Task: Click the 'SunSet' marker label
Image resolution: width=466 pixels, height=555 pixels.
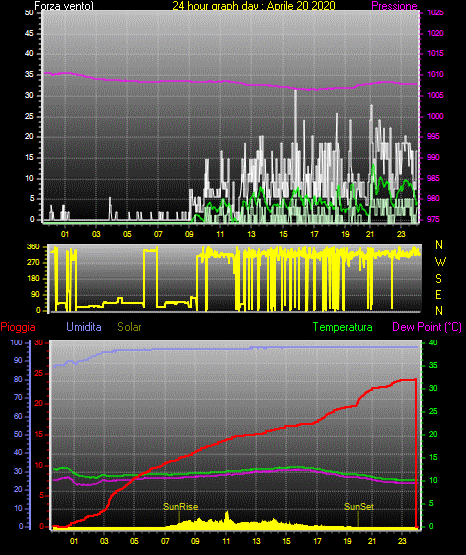Action: [359, 507]
